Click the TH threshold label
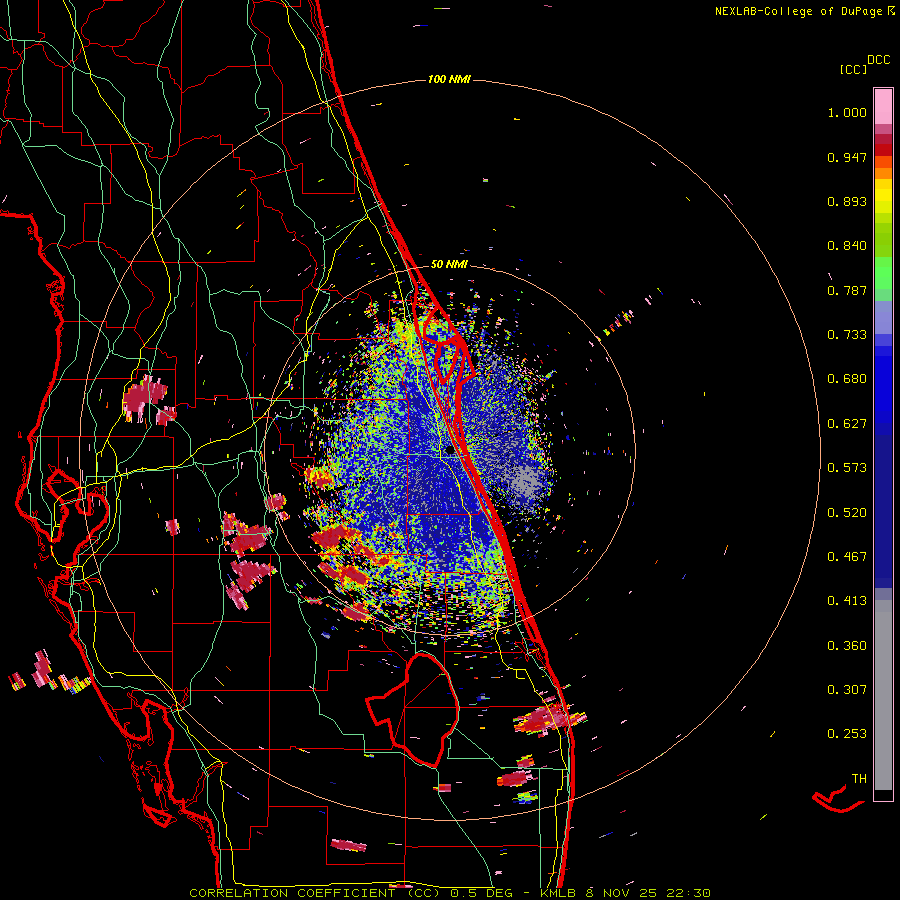This screenshot has width=900, height=900. coord(859,779)
